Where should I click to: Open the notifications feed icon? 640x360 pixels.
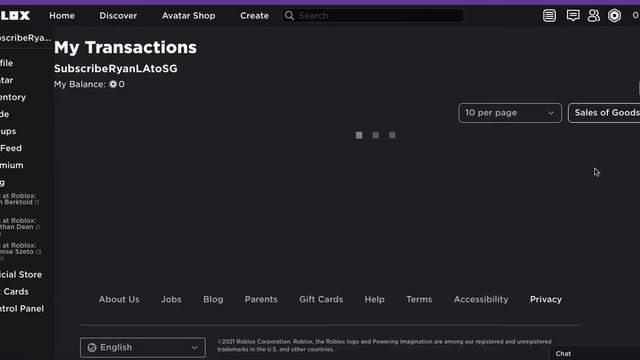pos(549,16)
